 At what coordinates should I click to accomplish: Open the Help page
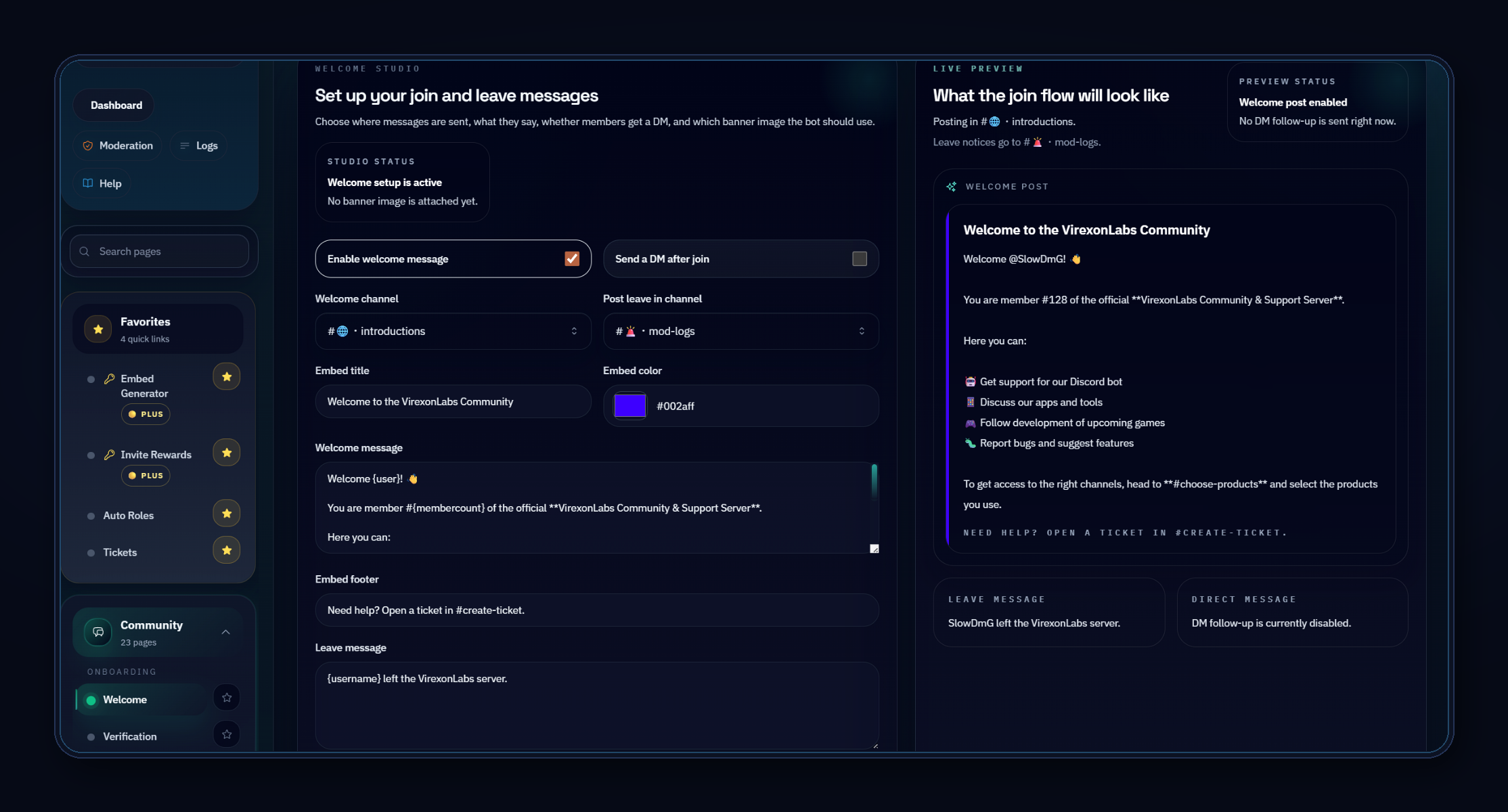coord(102,183)
